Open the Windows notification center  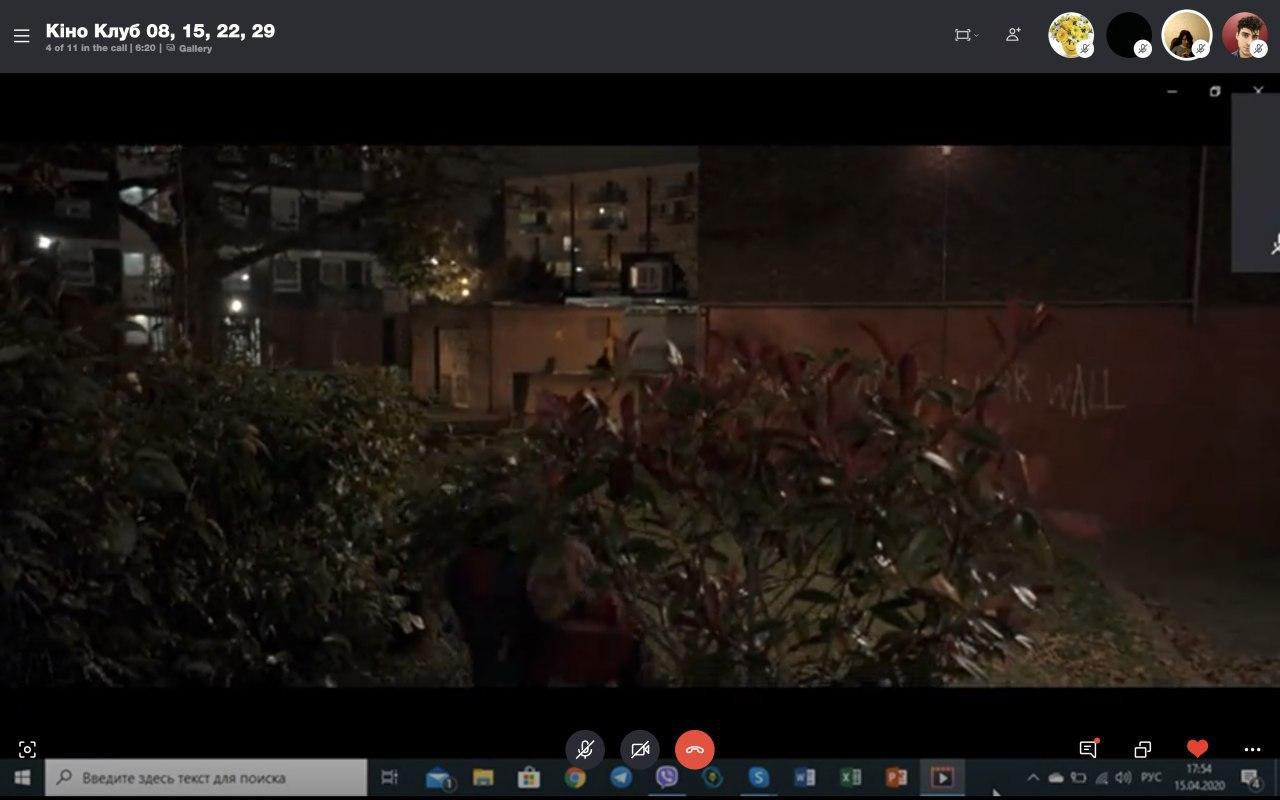[1250, 777]
